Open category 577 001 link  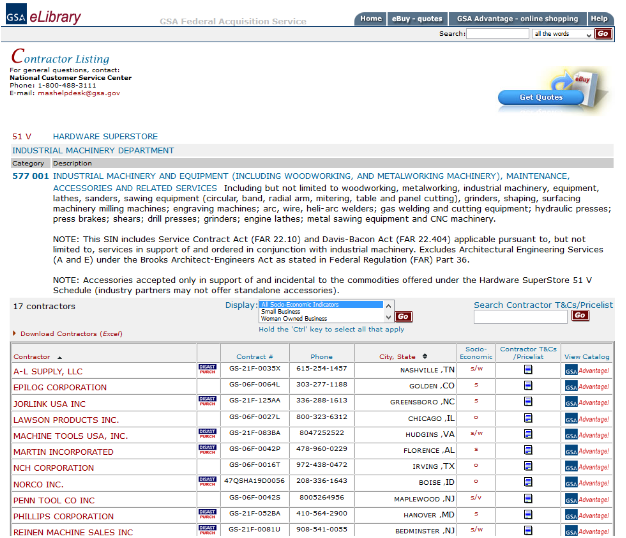(x=30, y=176)
